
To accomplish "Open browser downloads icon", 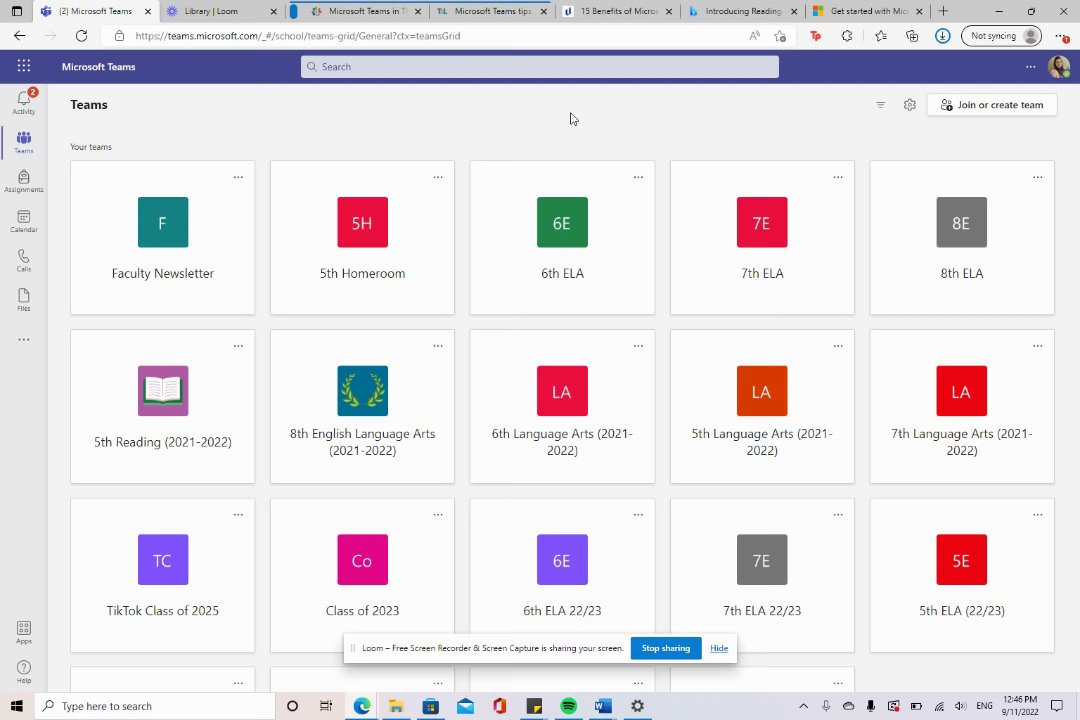I will click(943, 36).
